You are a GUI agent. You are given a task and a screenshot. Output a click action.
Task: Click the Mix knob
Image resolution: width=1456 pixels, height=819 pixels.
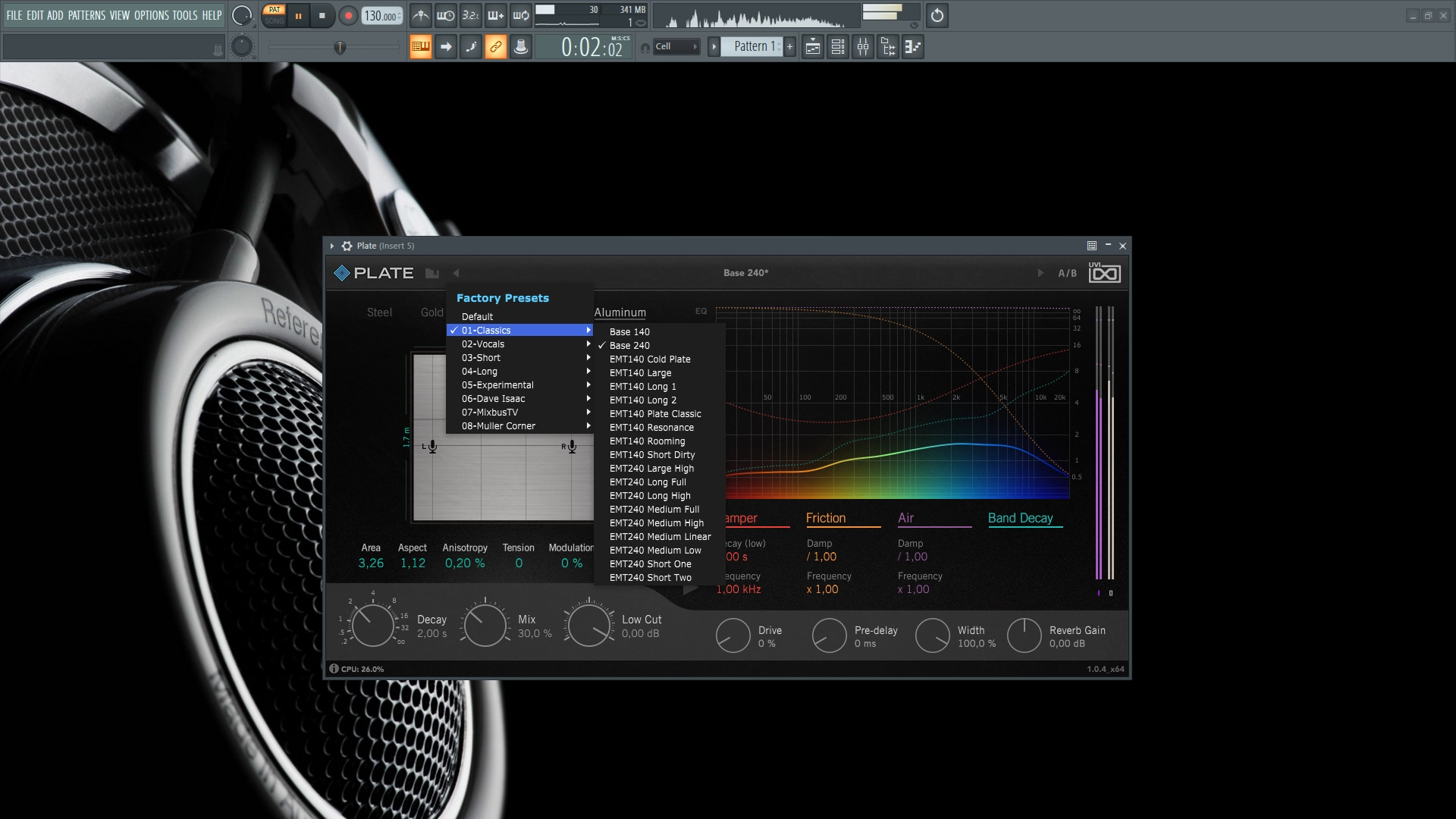pos(485,626)
